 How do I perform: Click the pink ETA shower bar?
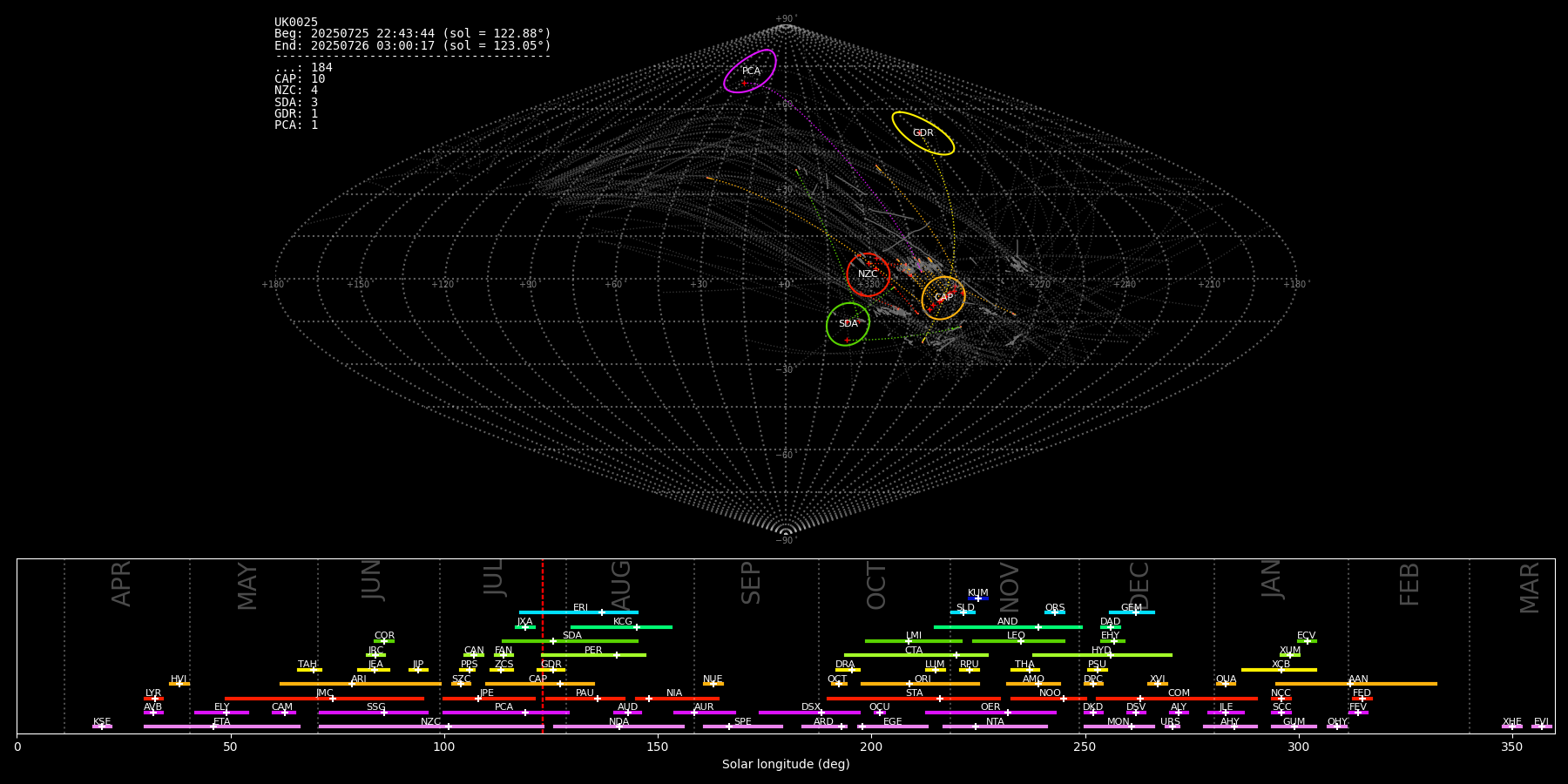click(x=222, y=727)
